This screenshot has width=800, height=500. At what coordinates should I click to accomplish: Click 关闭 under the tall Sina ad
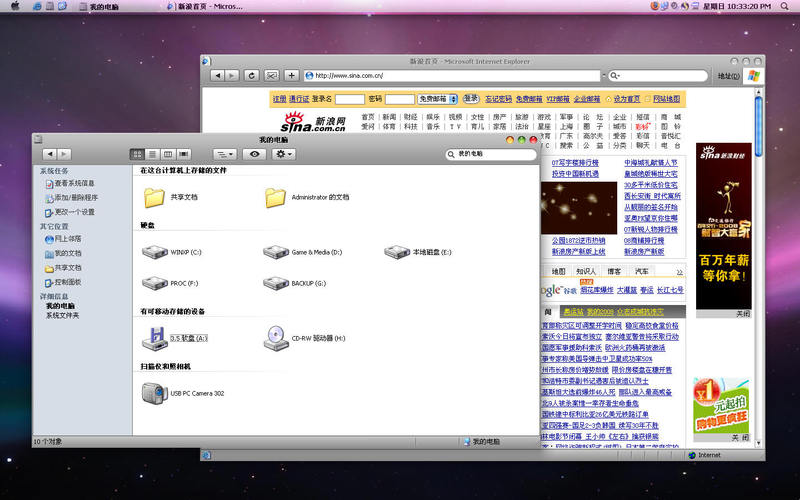(743, 314)
